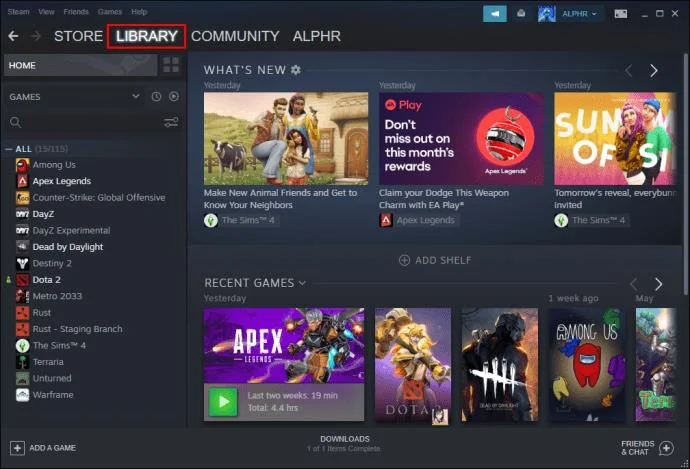Click the Add a Game plus icon
Image resolution: width=690 pixels, height=469 pixels.
click(x=17, y=448)
